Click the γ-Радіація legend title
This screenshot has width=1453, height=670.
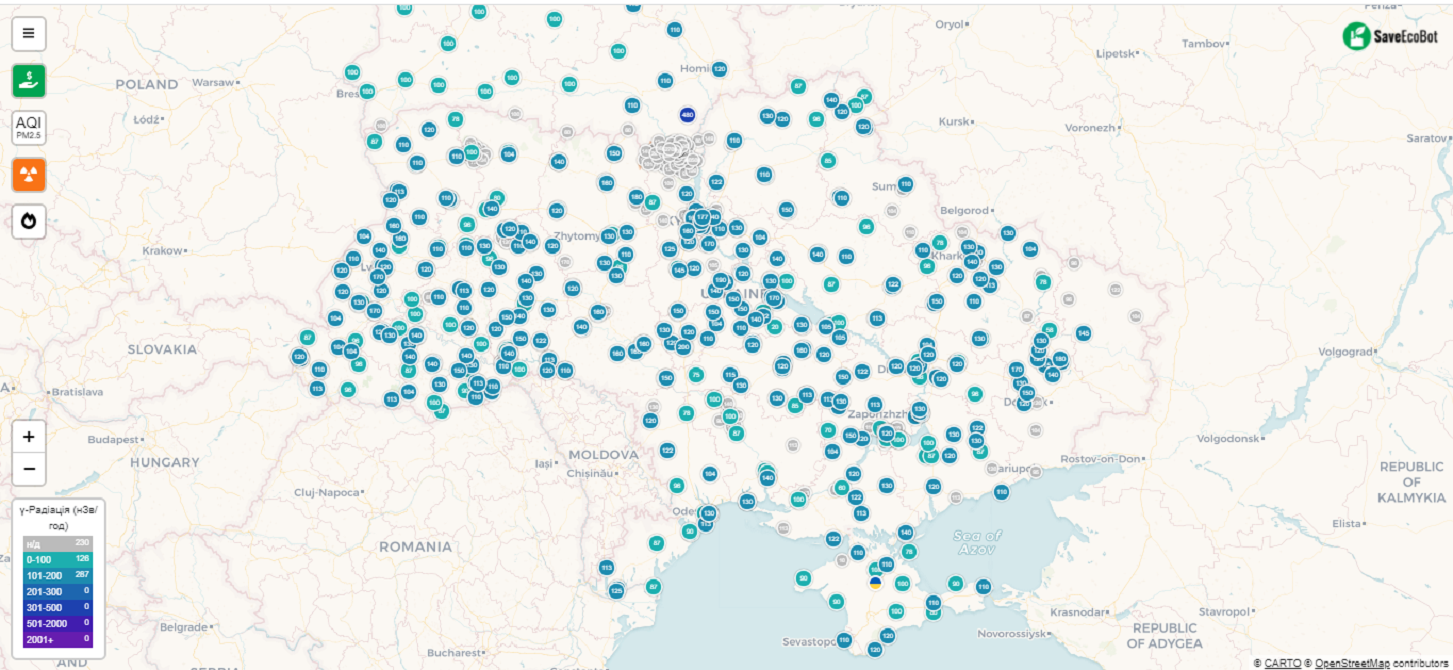[58, 517]
